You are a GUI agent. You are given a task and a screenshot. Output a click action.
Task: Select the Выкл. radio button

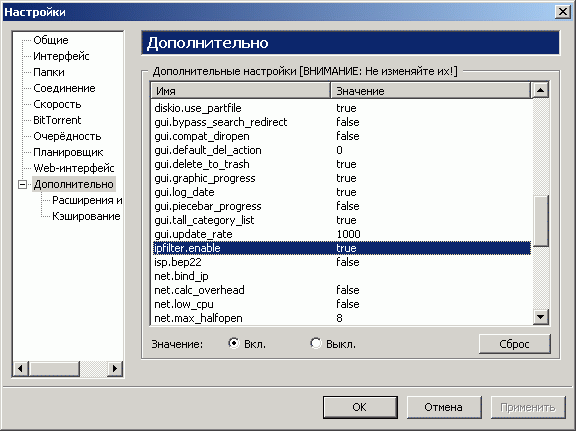pos(316,344)
